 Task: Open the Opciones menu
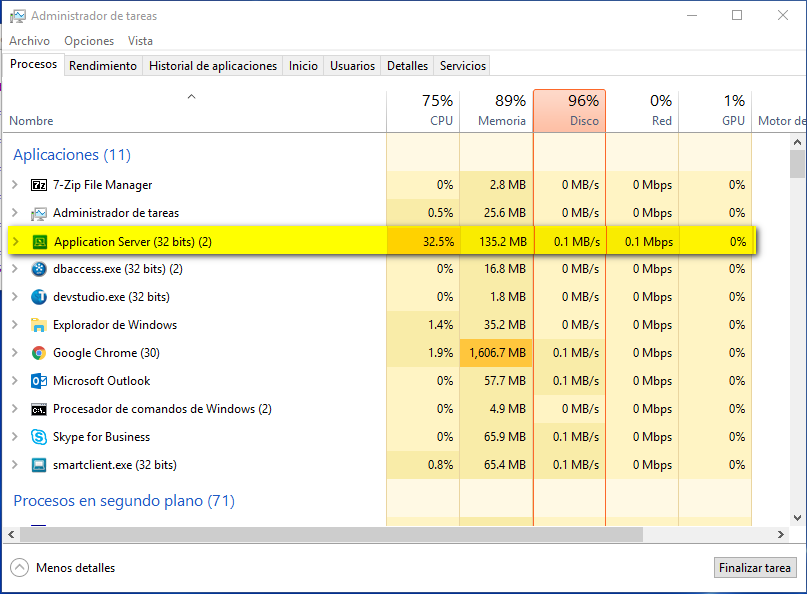pos(89,41)
